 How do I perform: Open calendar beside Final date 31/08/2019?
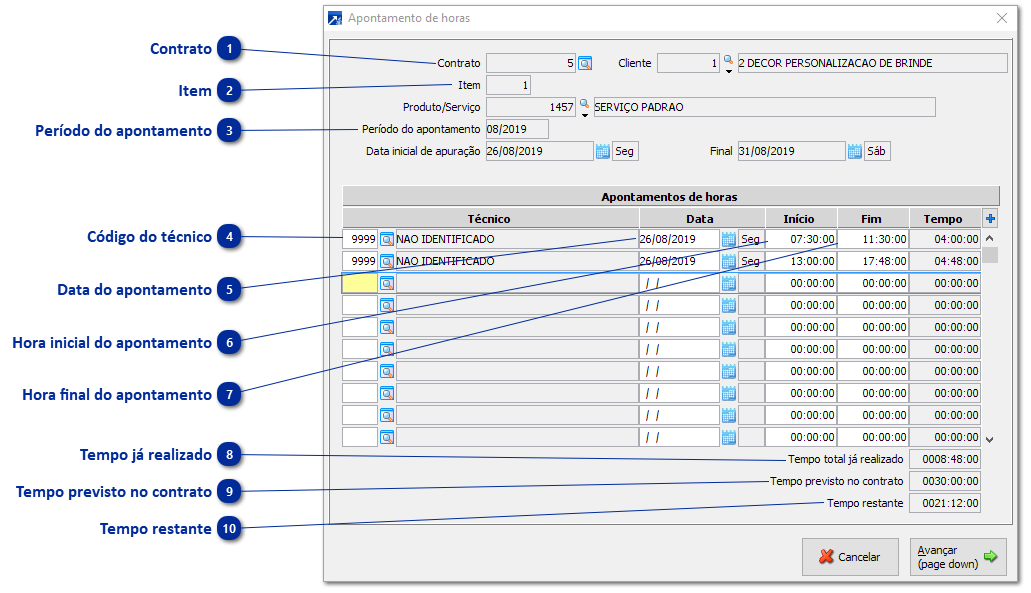[855, 151]
